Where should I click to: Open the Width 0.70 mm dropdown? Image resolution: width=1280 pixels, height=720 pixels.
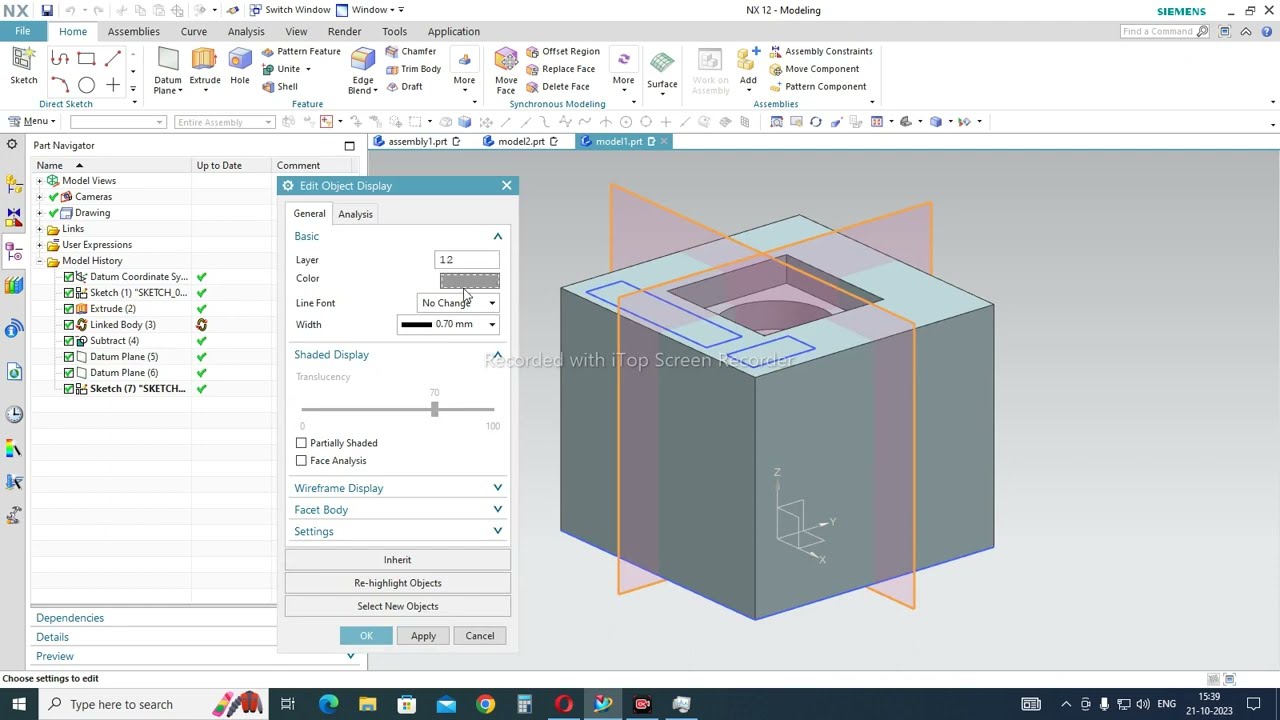click(x=447, y=324)
